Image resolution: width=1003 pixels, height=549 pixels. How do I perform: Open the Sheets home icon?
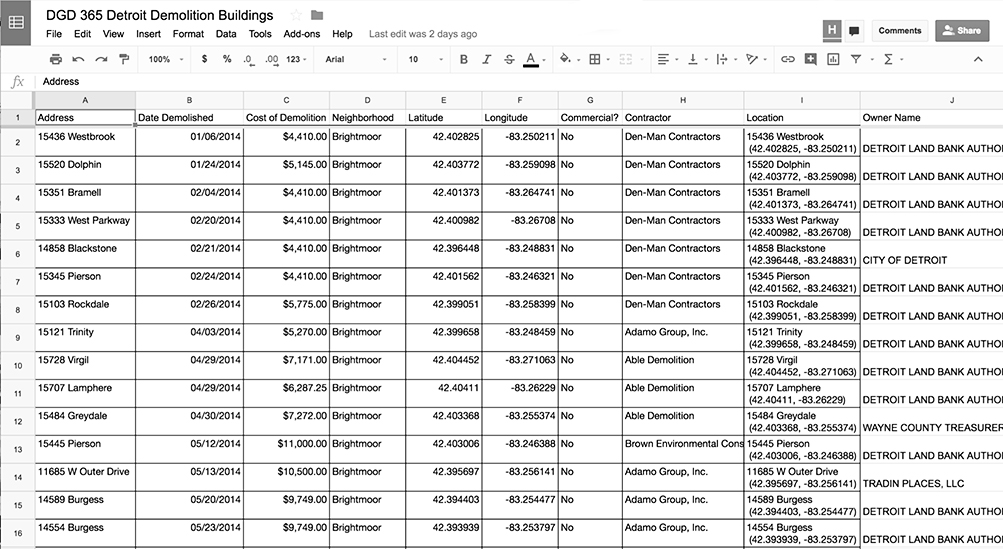coord(15,22)
